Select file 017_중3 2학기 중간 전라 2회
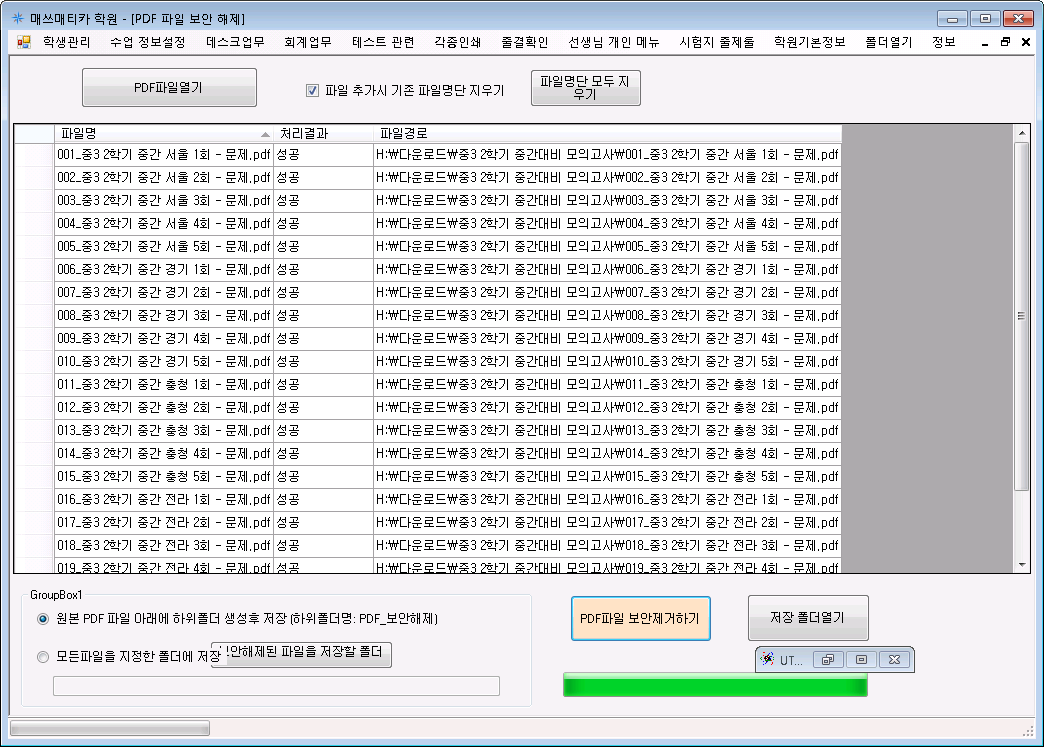1044x747 pixels. [163, 522]
